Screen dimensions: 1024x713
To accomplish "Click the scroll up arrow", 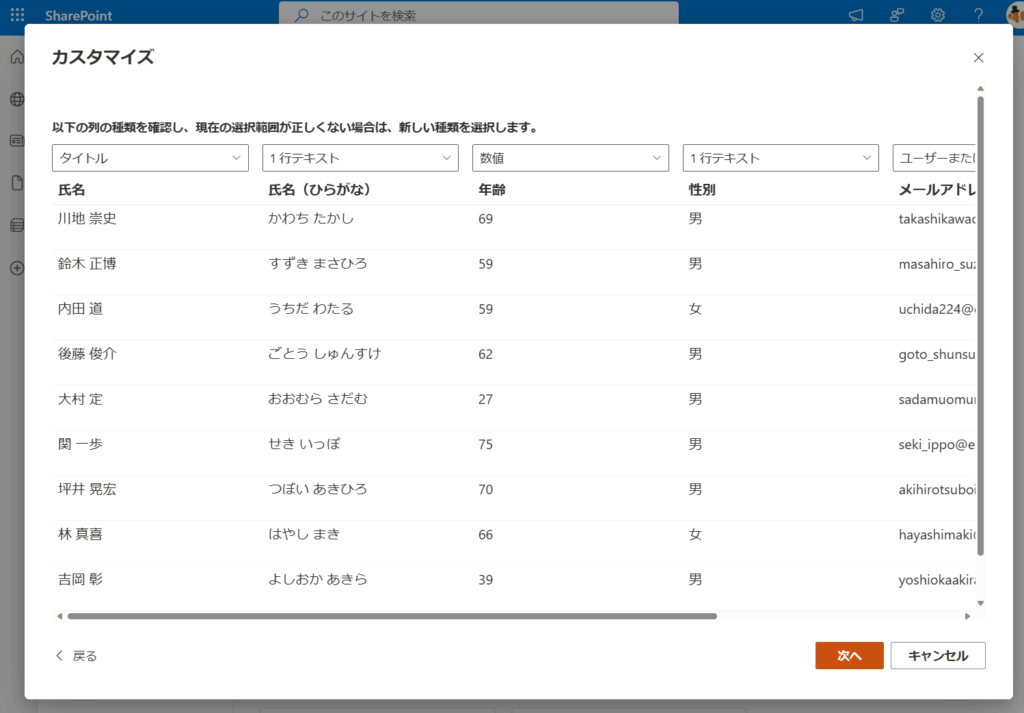I will coord(980,88).
